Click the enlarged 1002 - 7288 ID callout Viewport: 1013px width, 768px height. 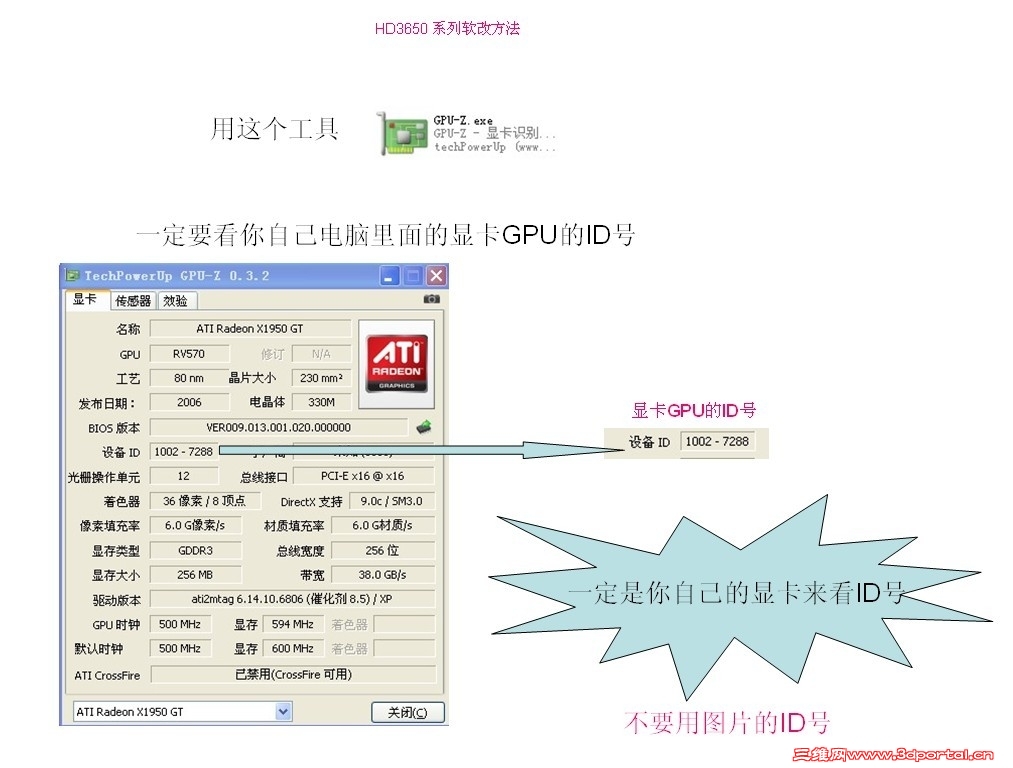click(x=717, y=441)
